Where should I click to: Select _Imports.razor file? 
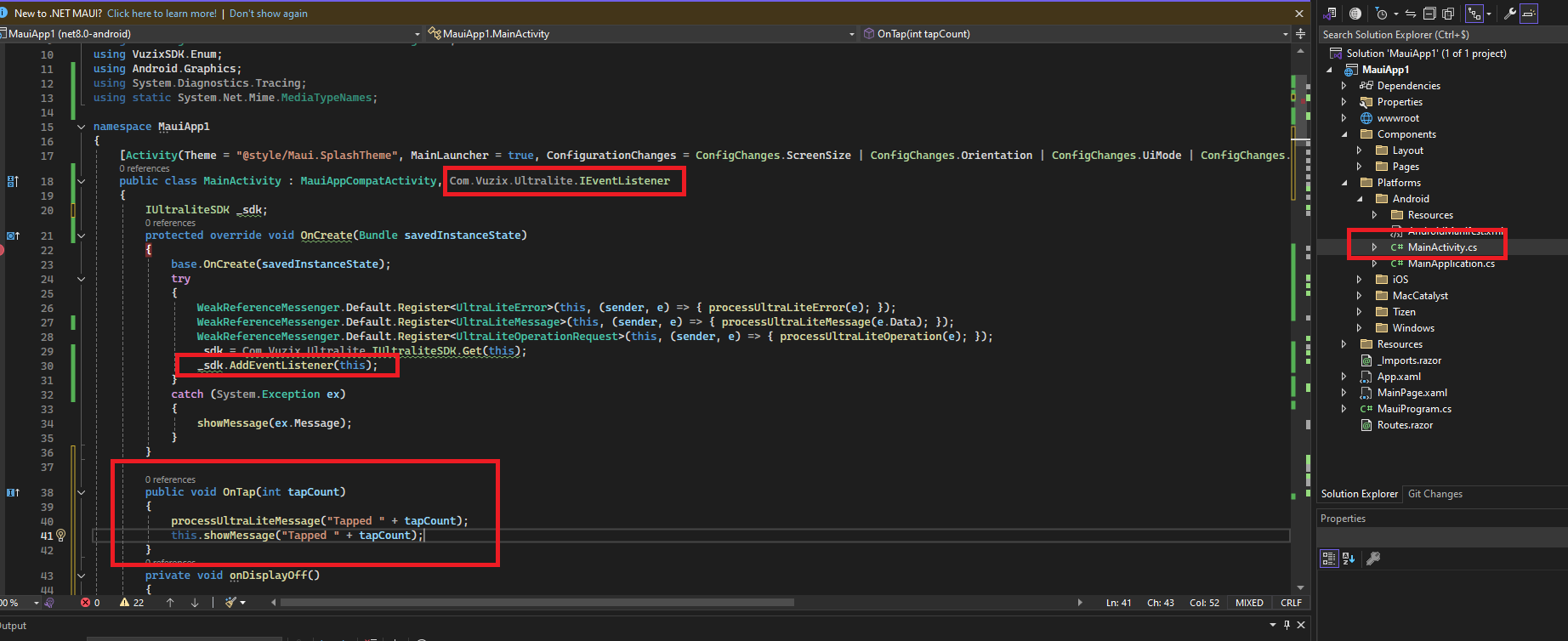tap(1409, 360)
